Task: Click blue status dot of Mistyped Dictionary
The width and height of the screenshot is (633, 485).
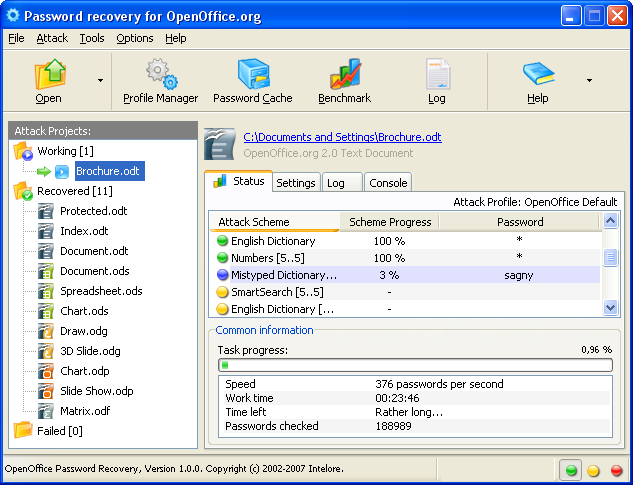Action: [222, 275]
